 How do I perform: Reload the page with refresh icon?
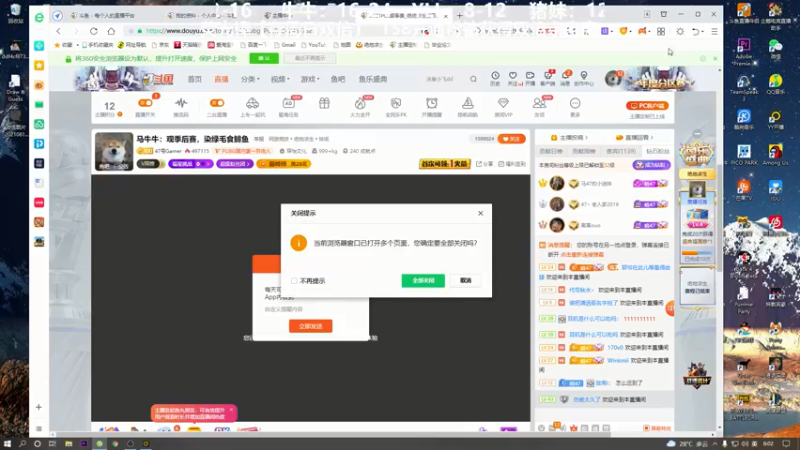[94, 31]
